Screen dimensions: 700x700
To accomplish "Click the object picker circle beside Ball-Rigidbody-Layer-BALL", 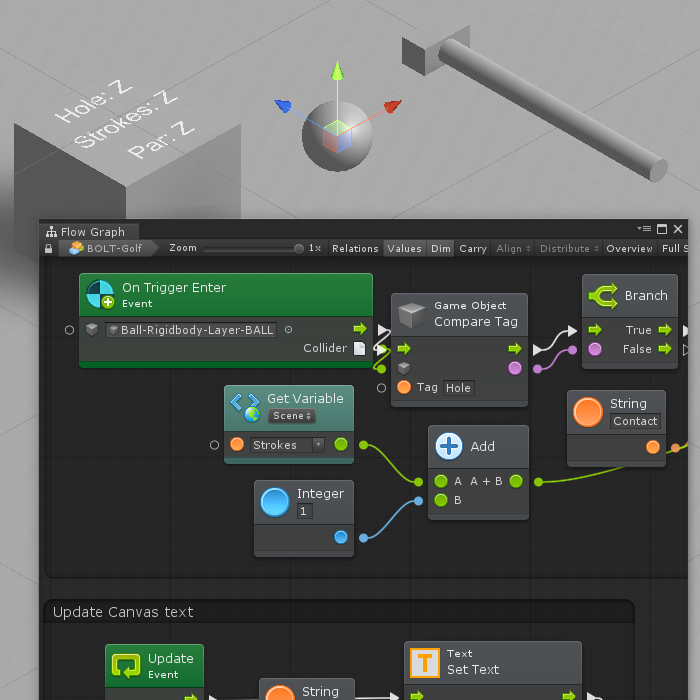I will pos(288,329).
